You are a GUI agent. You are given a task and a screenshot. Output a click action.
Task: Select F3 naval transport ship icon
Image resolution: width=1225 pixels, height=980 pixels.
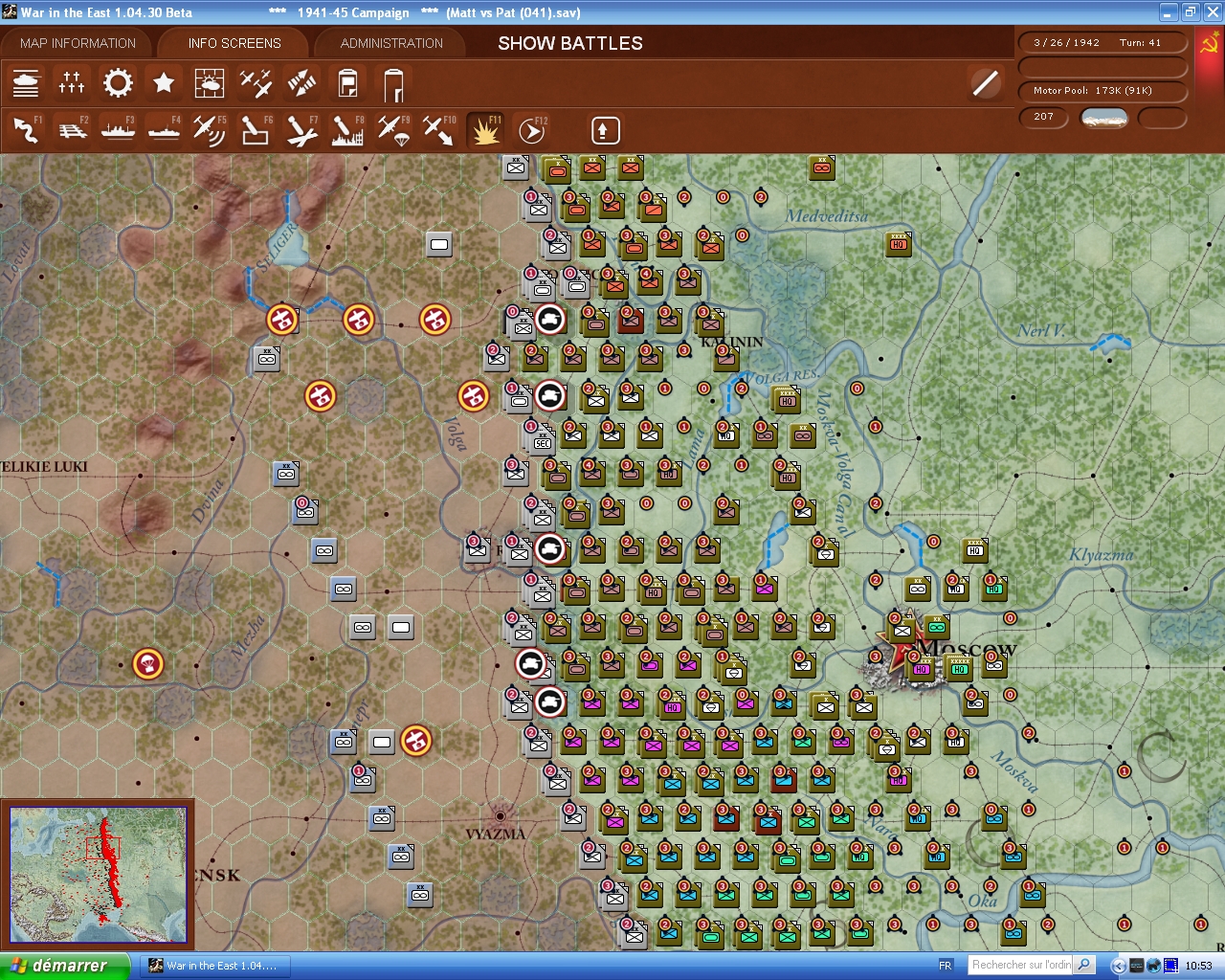pos(118,130)
